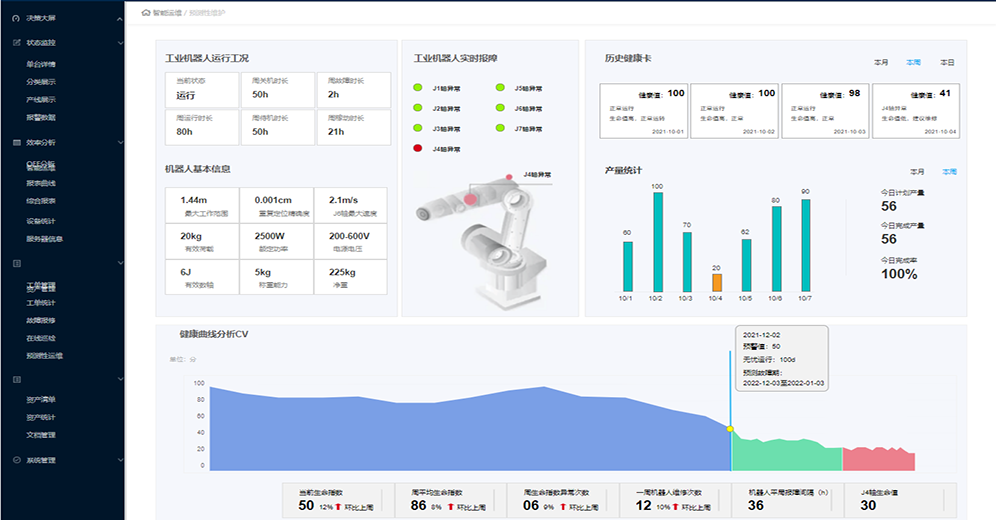
Task: Click the red fault region of health curve
Action: 878,460
